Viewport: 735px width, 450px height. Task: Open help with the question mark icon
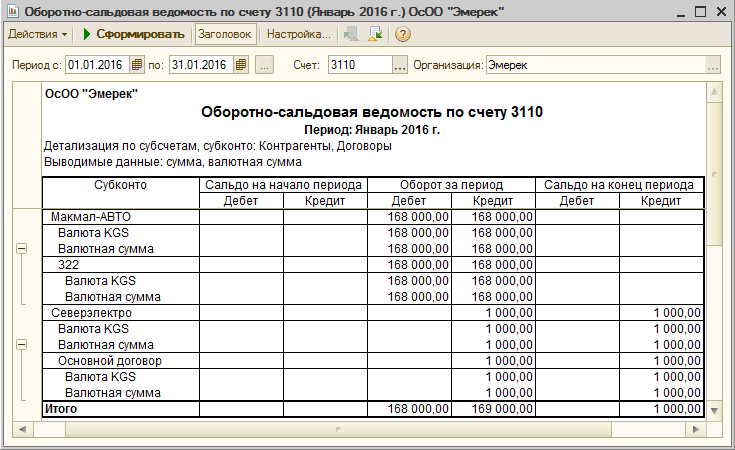point(403,34)
